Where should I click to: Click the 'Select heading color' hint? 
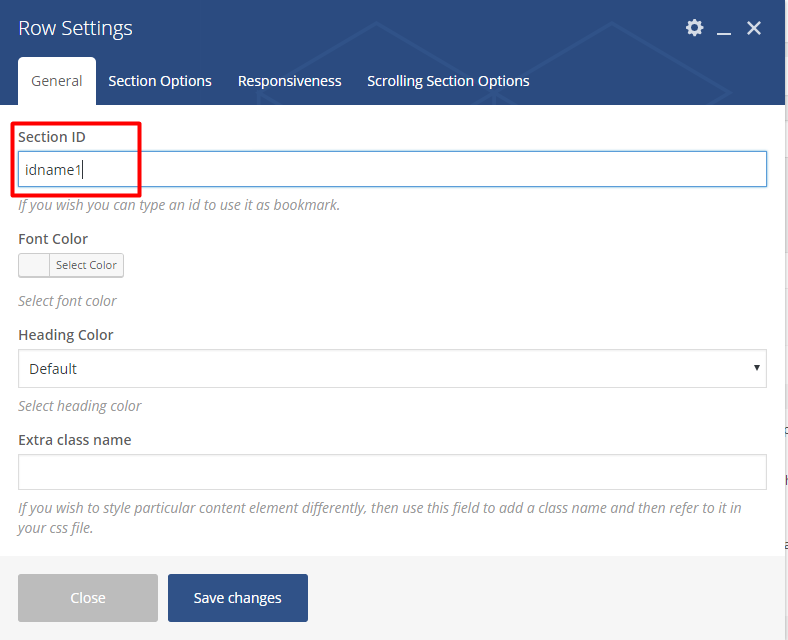(x=80, y=406)
